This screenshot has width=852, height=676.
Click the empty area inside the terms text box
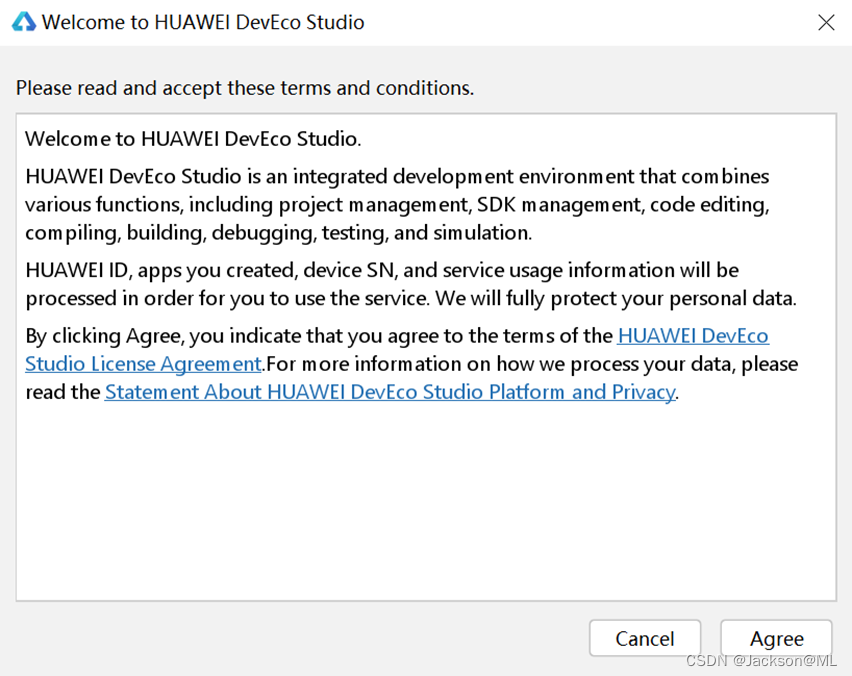[x=426, y=500]
